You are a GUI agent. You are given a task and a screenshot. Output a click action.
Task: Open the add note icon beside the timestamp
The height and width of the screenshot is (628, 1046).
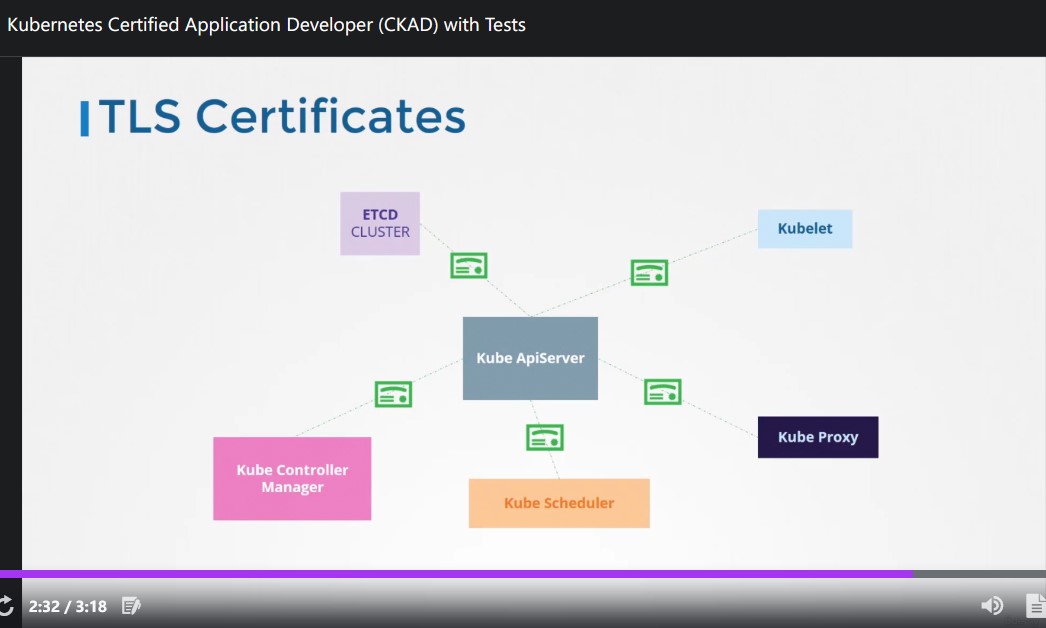pyautogui.click(x=131, y=606)
